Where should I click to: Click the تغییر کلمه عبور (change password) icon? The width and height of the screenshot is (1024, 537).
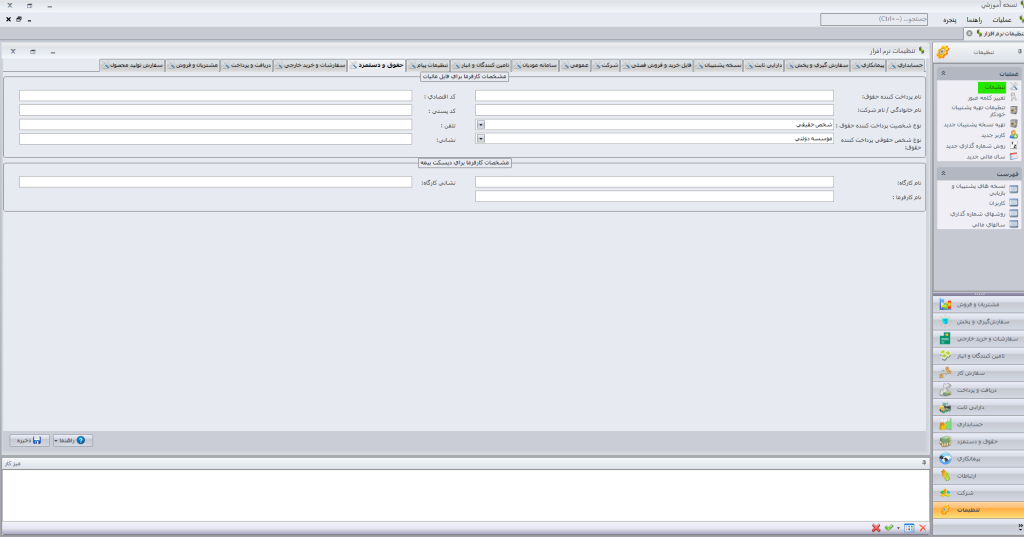1014,97
